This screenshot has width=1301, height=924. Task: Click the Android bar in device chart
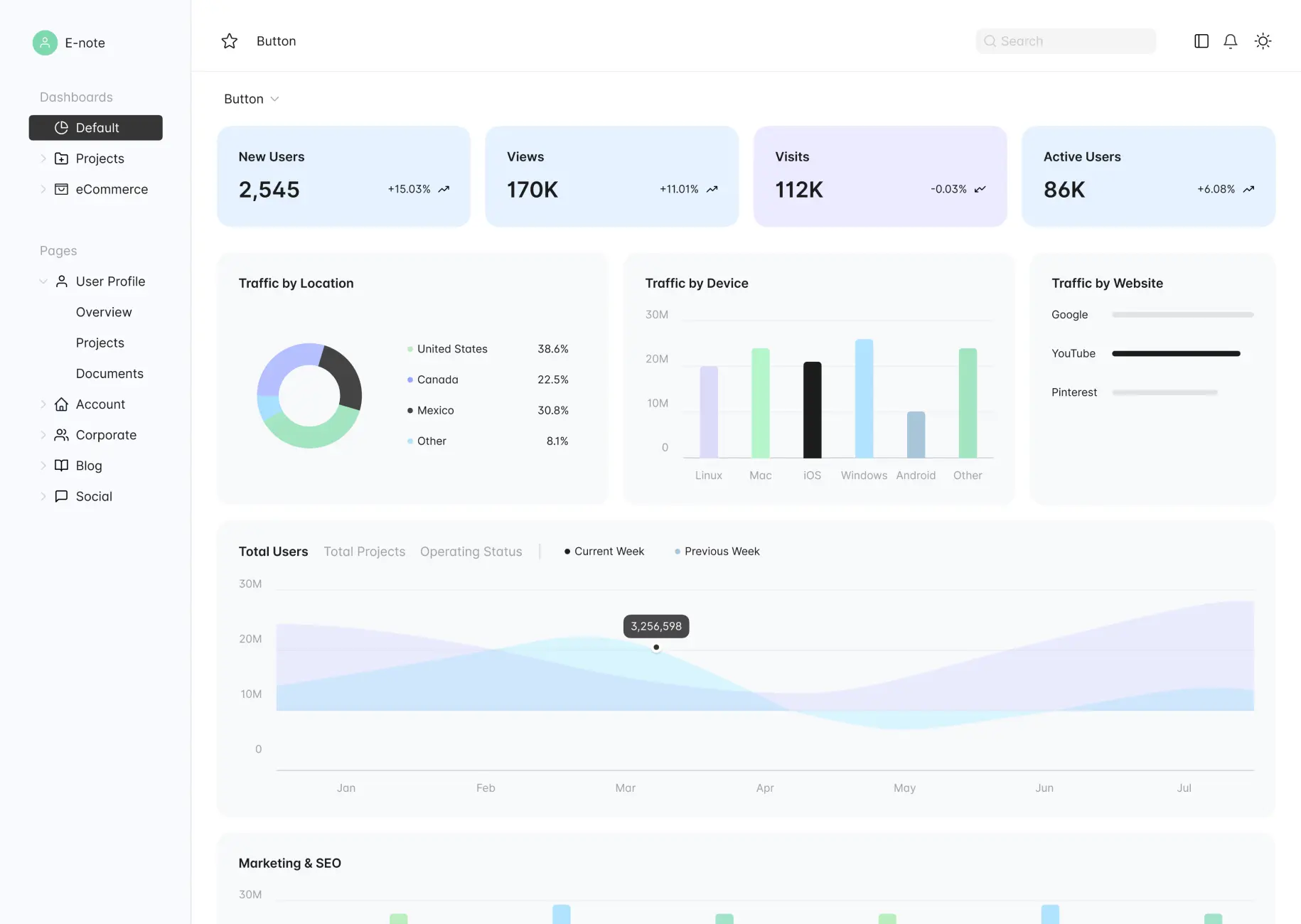coord(916,435)
